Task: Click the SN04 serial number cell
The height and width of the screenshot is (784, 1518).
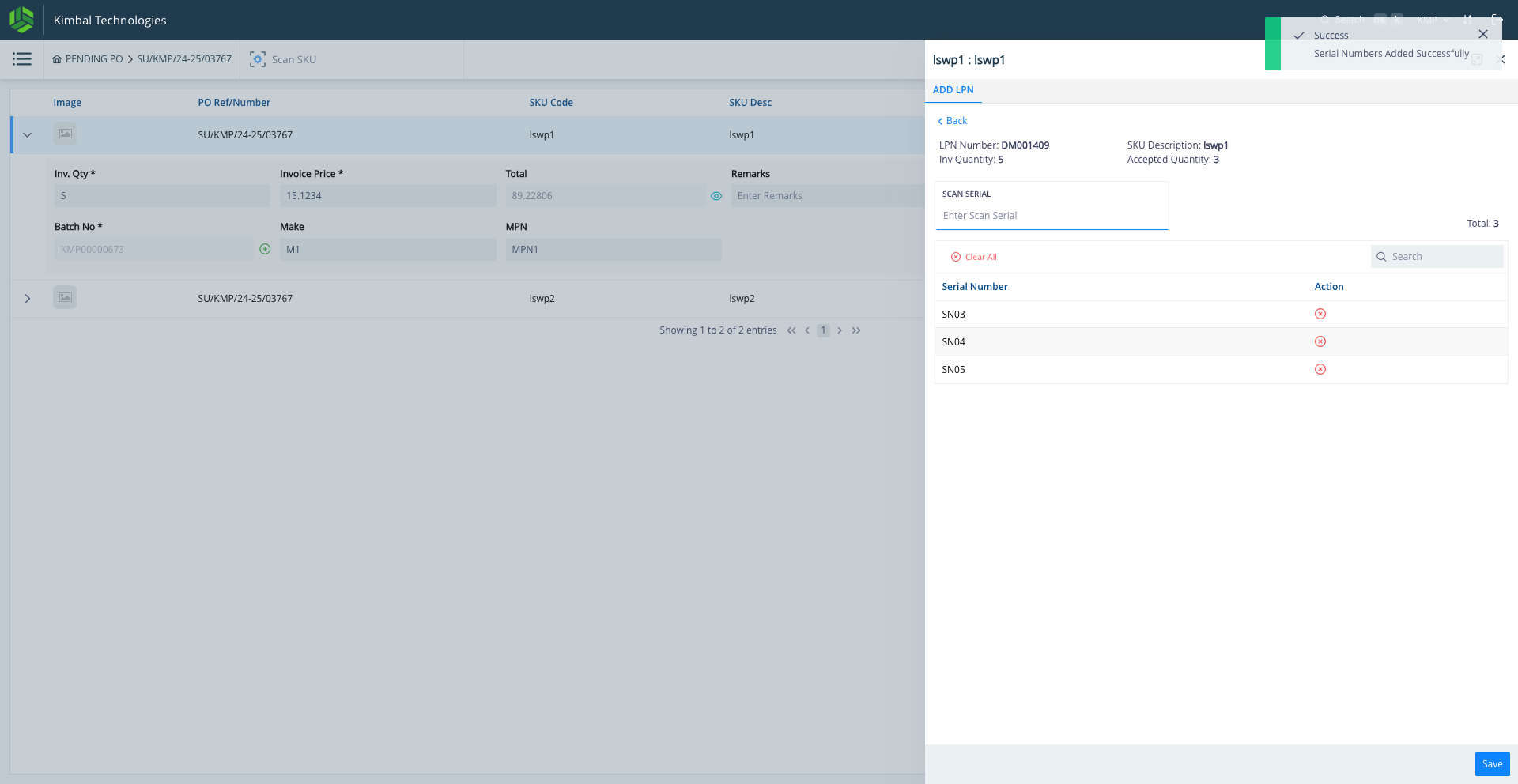Action: 953,342
